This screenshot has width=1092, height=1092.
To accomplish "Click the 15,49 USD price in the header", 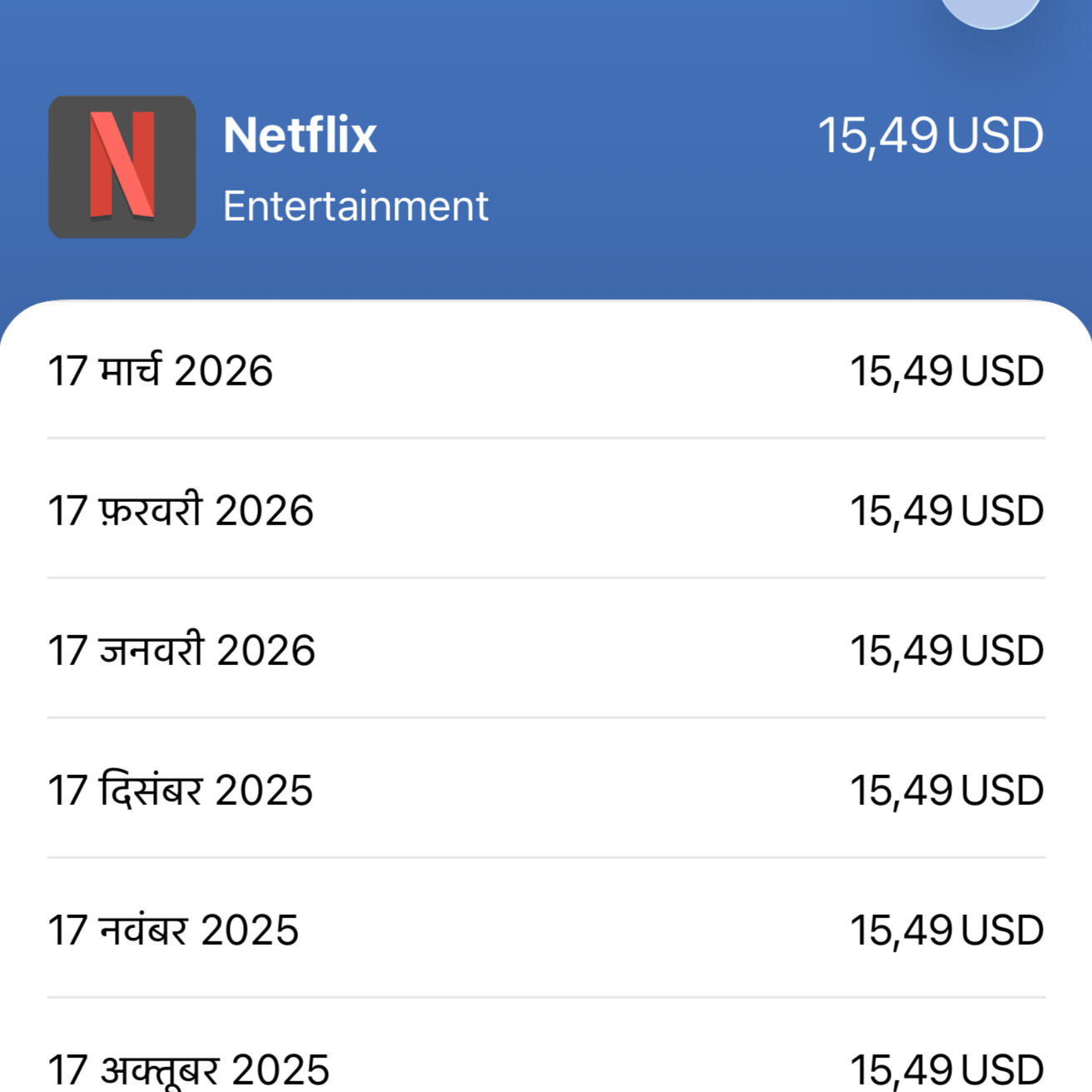I will [930, 136].
